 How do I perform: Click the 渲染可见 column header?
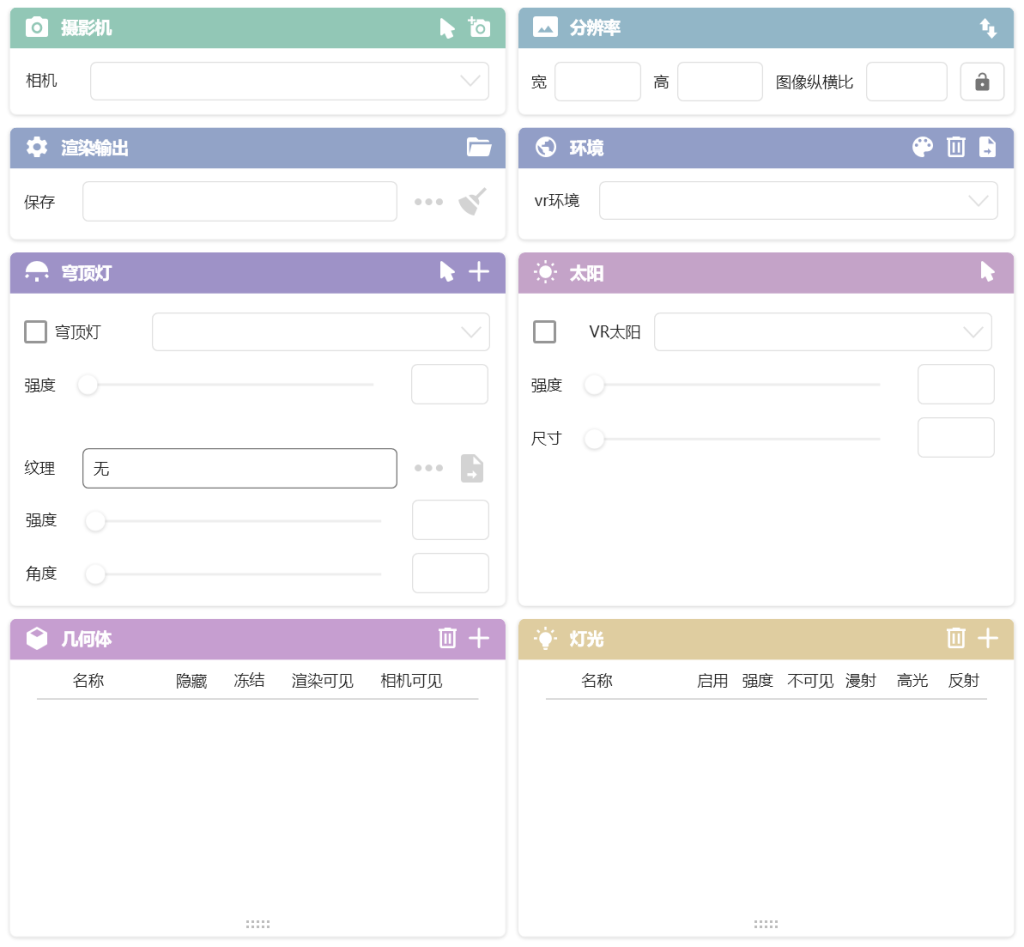coord(322,681)
